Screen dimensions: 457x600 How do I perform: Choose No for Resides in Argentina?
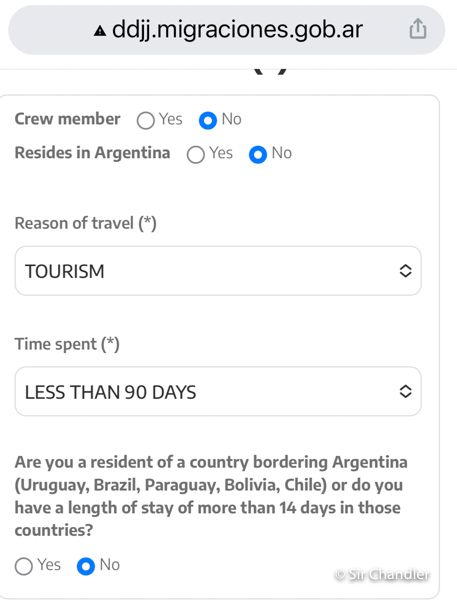pyautogui.click(x=258, y=155)
